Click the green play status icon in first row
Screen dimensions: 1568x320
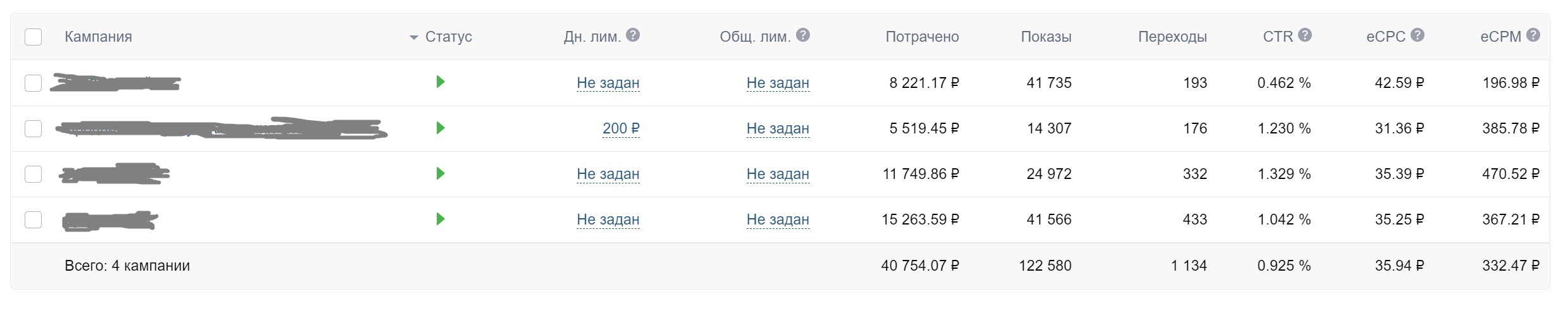coord(441,82)
